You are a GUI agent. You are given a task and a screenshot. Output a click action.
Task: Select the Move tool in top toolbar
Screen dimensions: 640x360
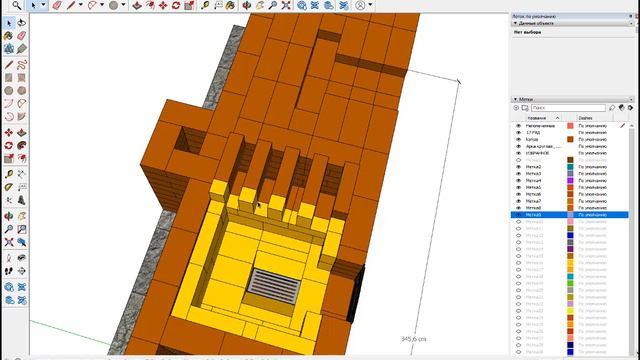click(163, 5)
